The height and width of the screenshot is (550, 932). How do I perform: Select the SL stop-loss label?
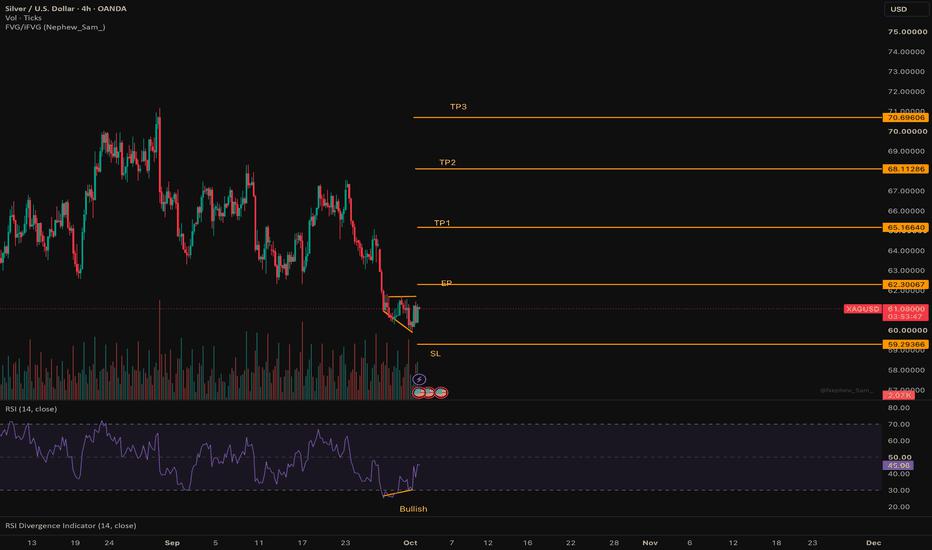click(x=436, y=354)
